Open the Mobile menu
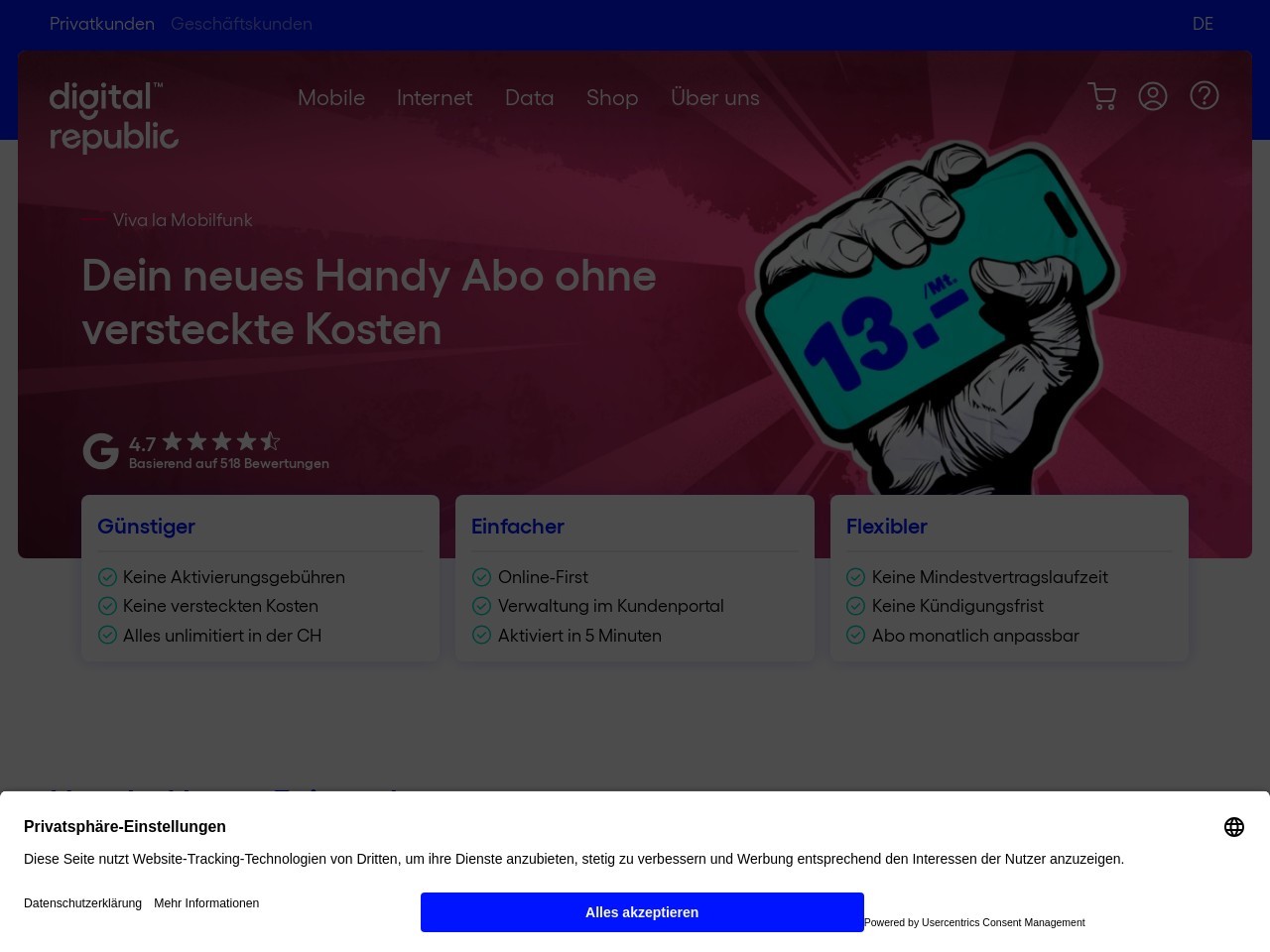The height and width of the screenshot is (952, 1270). (x=331, y=98)
